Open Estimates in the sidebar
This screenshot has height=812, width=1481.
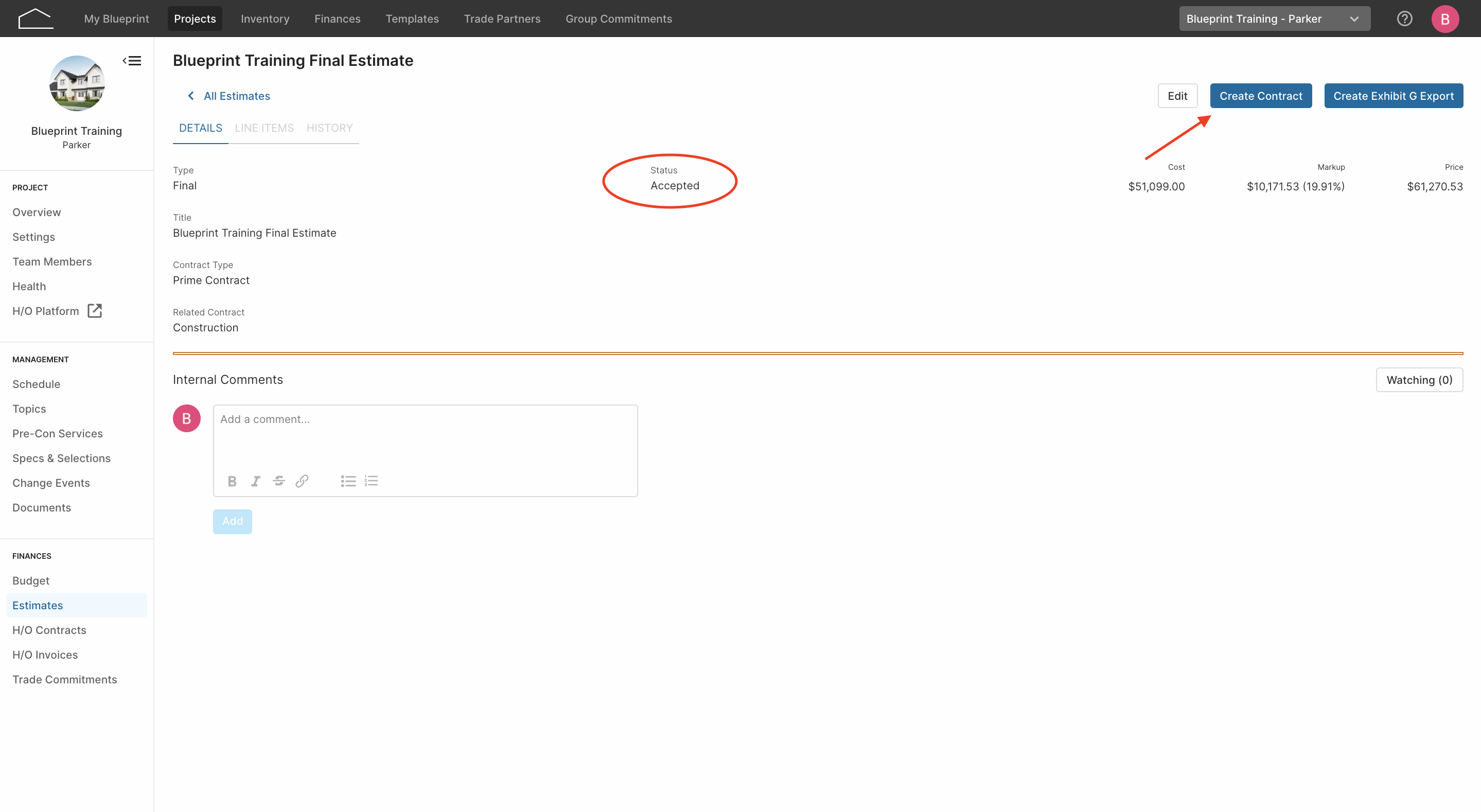(77, 606)
